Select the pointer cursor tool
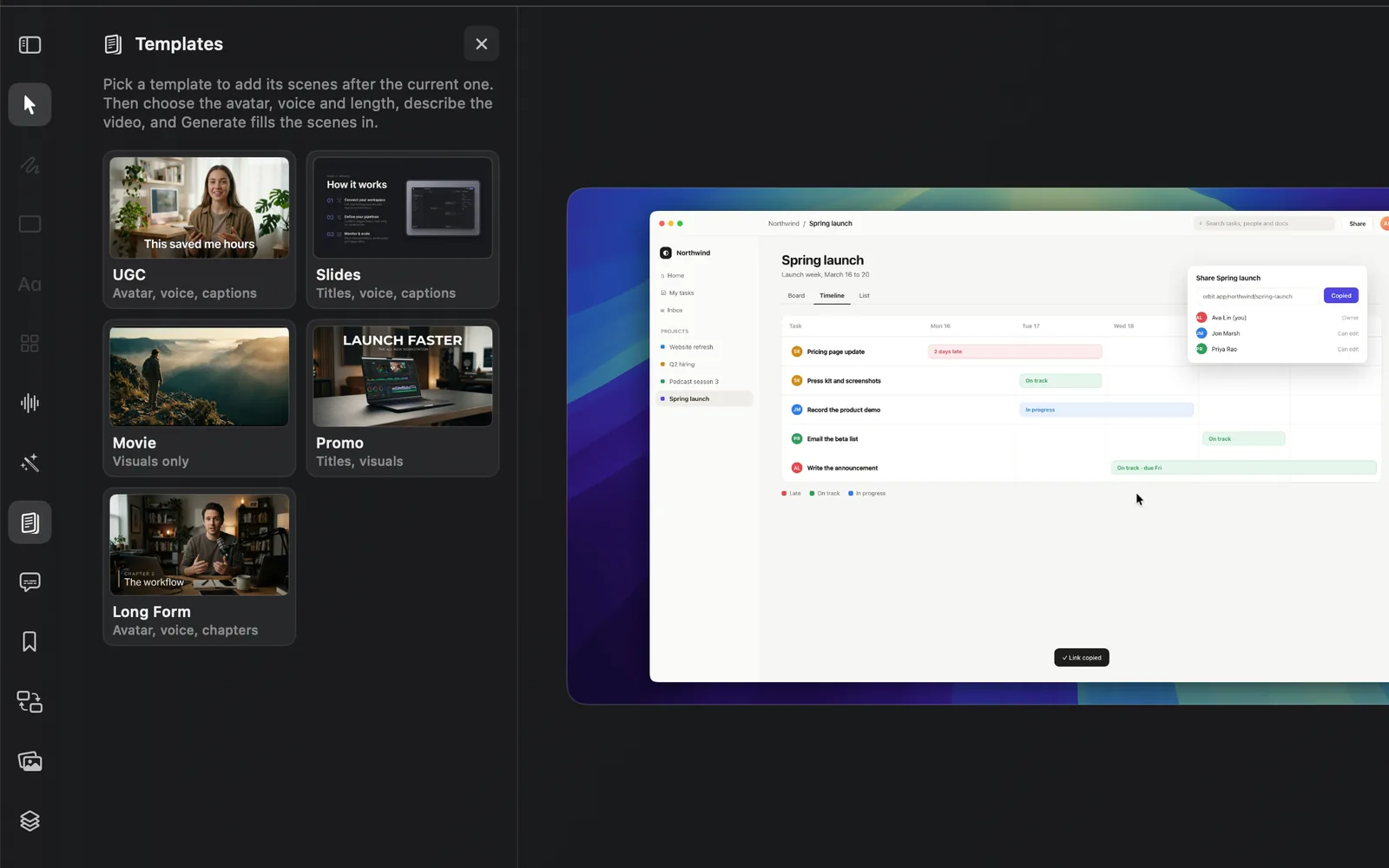Image resolution: width=1389 pixels, height=868 pixels. click(30, 105)
